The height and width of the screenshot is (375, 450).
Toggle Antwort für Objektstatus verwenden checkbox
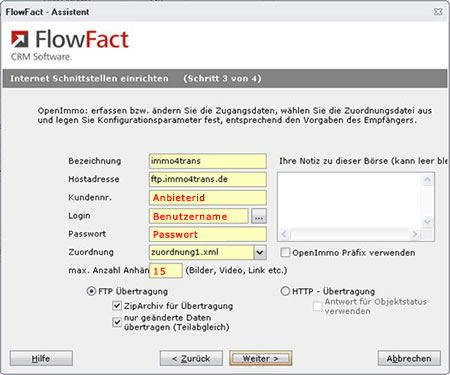pyautogui.click(x=317, y=306)
